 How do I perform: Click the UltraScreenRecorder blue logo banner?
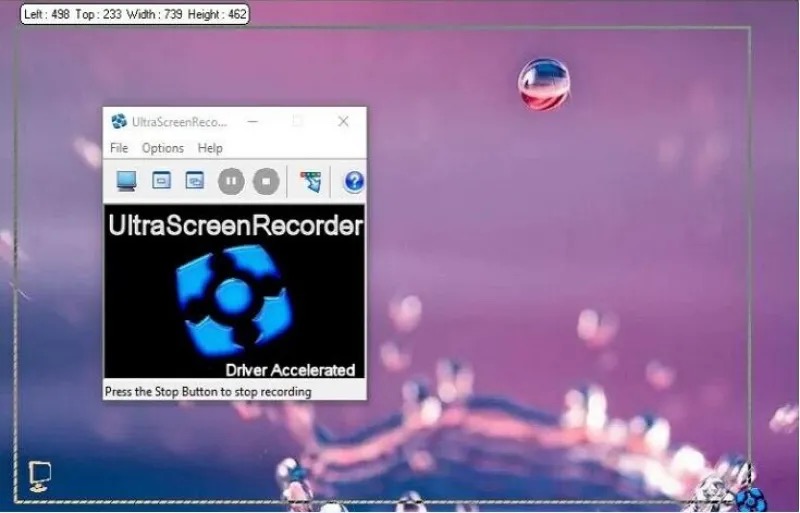(235, 291)
